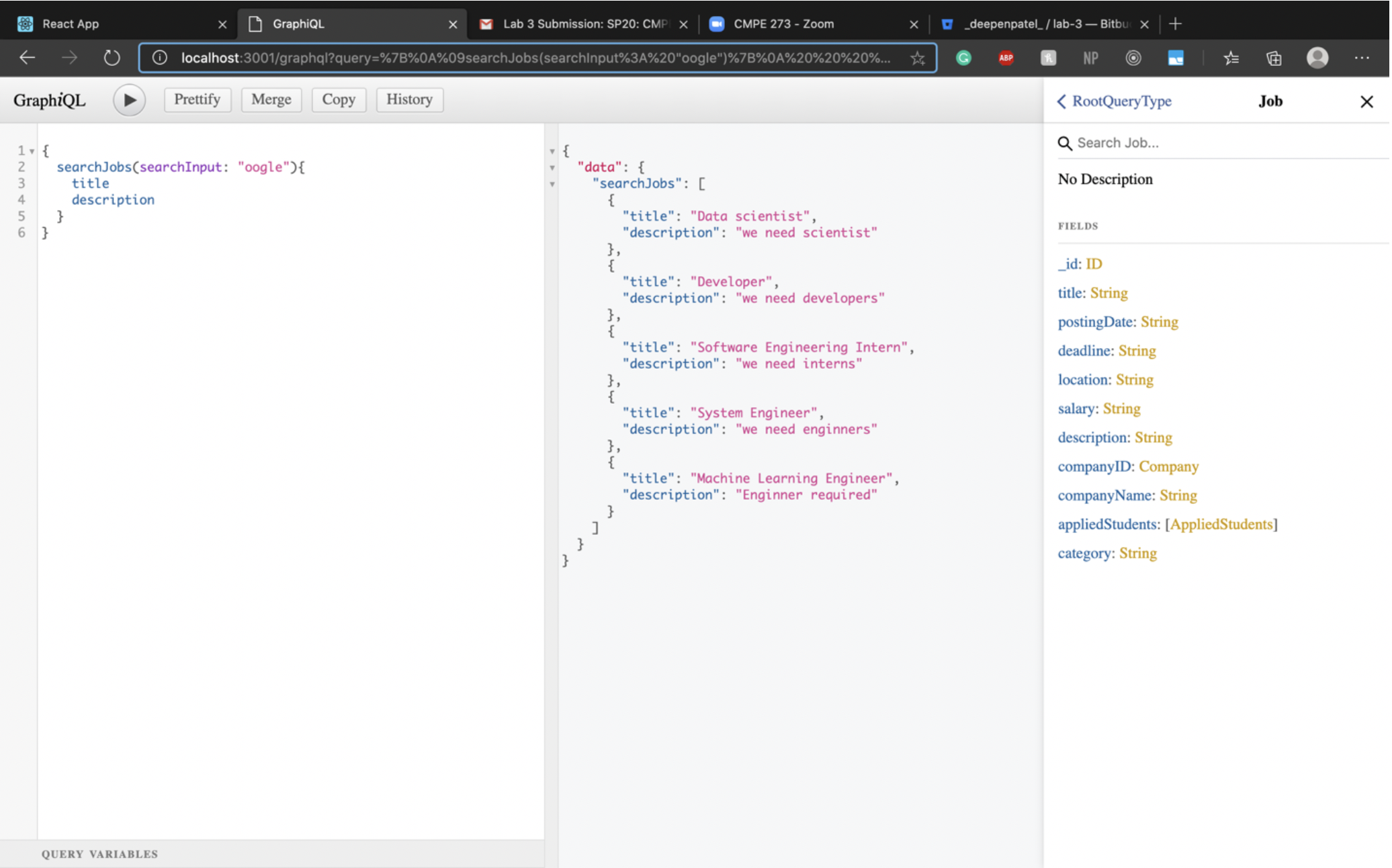Switch to the CMPE 273 - Zoom tab
The image size is (1392, 868).
[x=783, y=24]
